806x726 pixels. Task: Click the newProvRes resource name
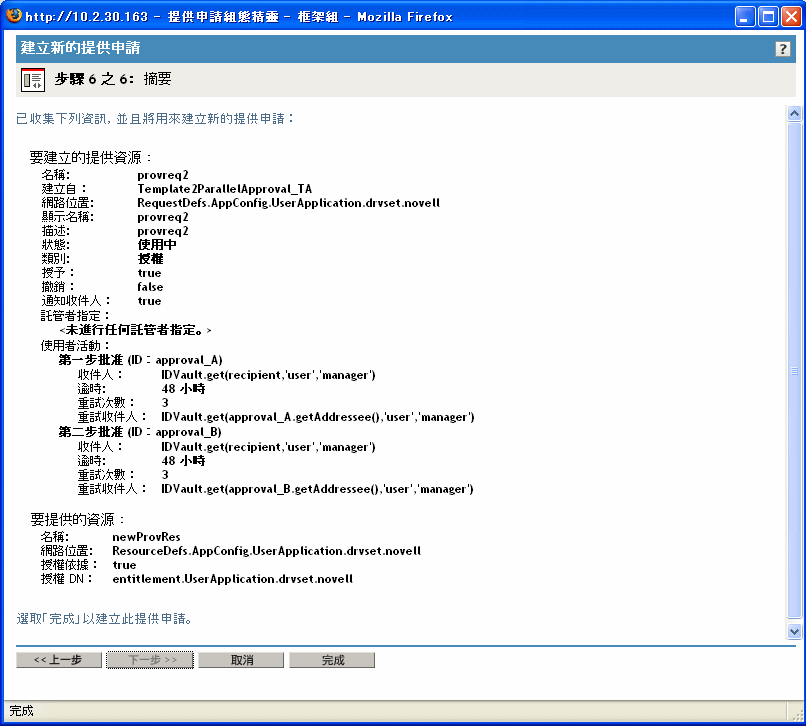[146, 537]
